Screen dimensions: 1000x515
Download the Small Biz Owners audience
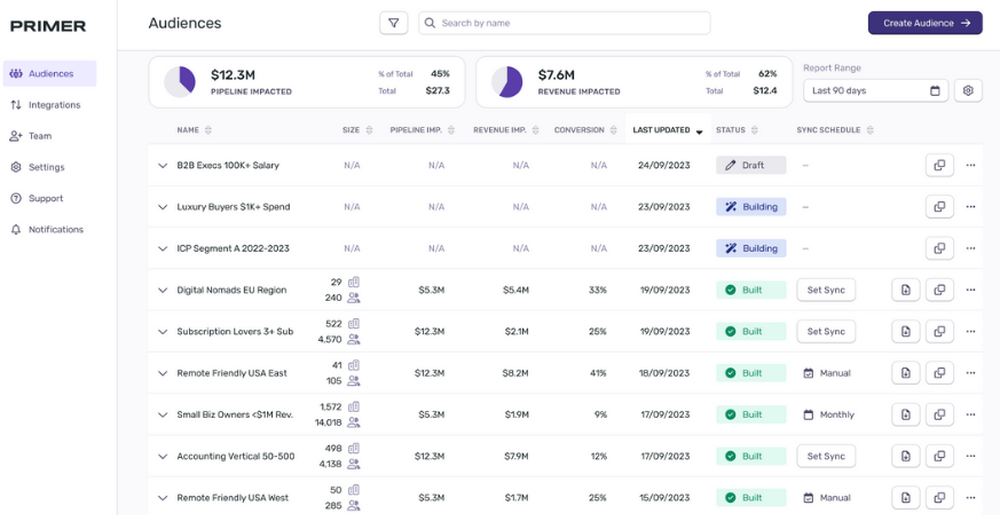click(x=906, y=414)
